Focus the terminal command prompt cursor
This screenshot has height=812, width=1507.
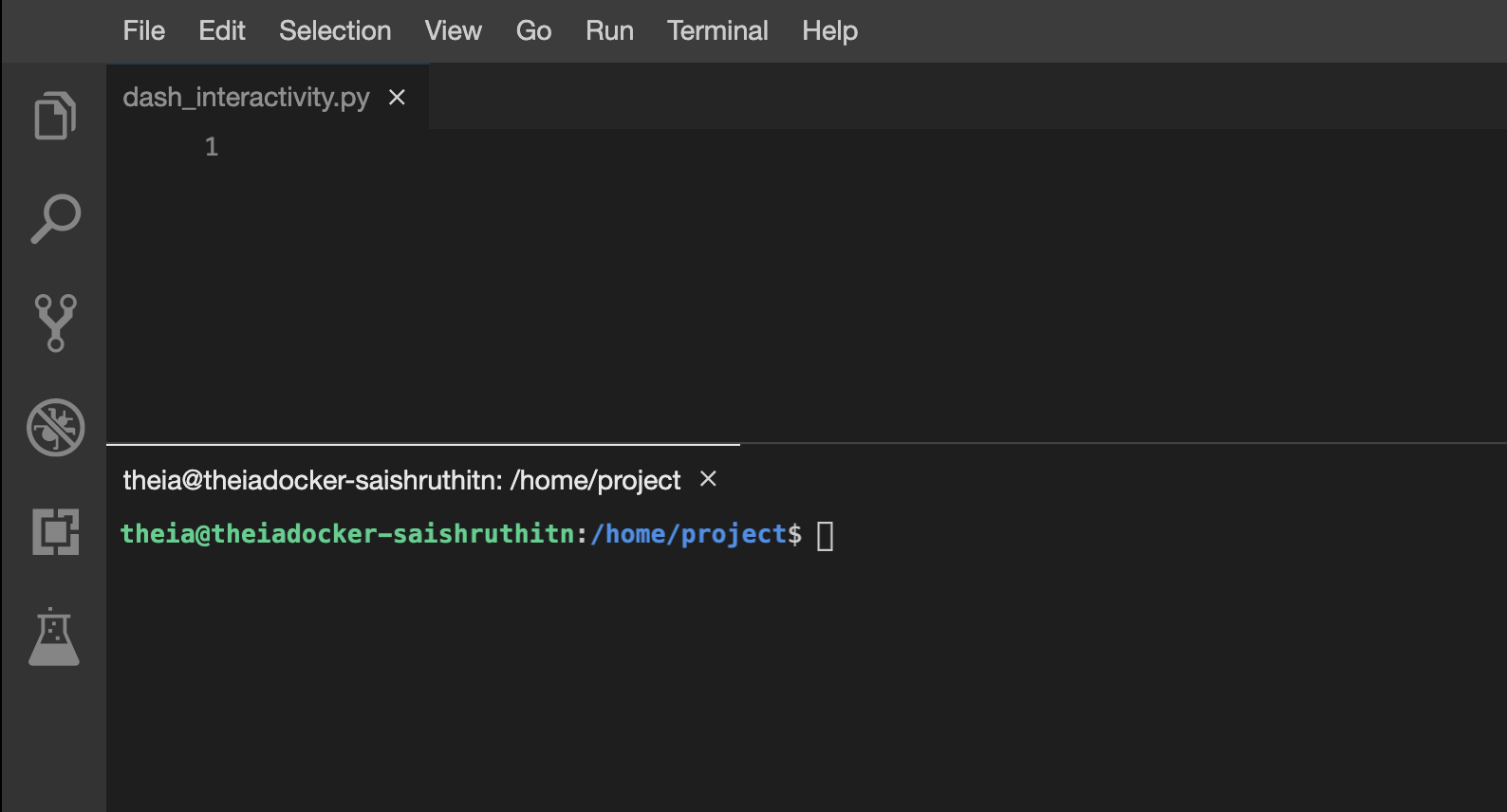[x=825, y=535]
